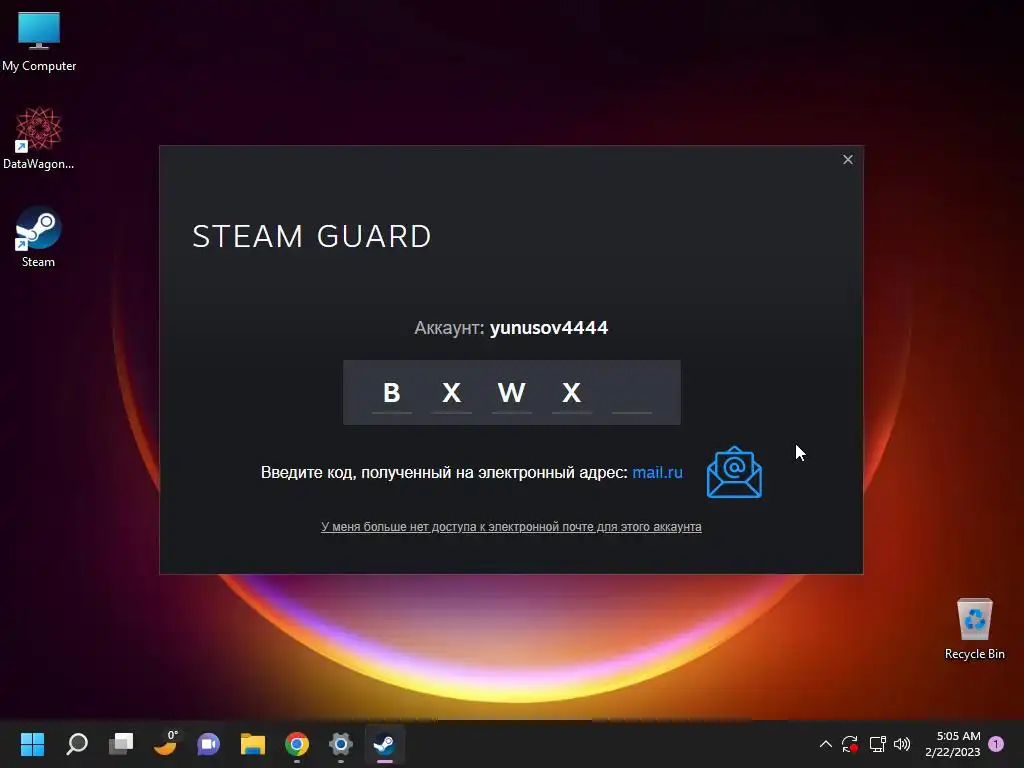Click the third code box containing W
Viewport: 1024px width, 768px height.
pyautogui.click(x=511, y=393)
